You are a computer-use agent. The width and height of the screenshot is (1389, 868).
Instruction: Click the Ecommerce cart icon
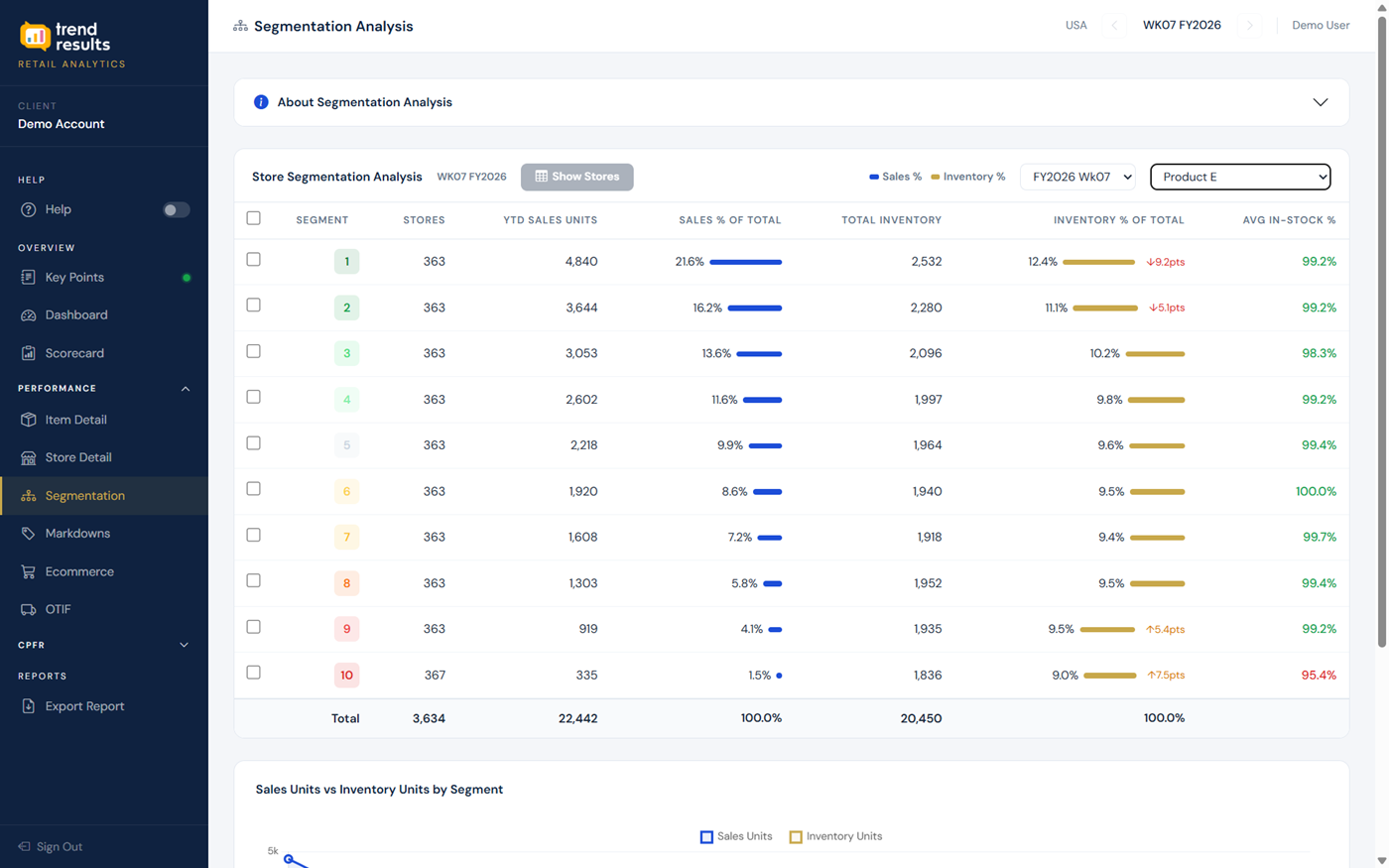[28, 571]
